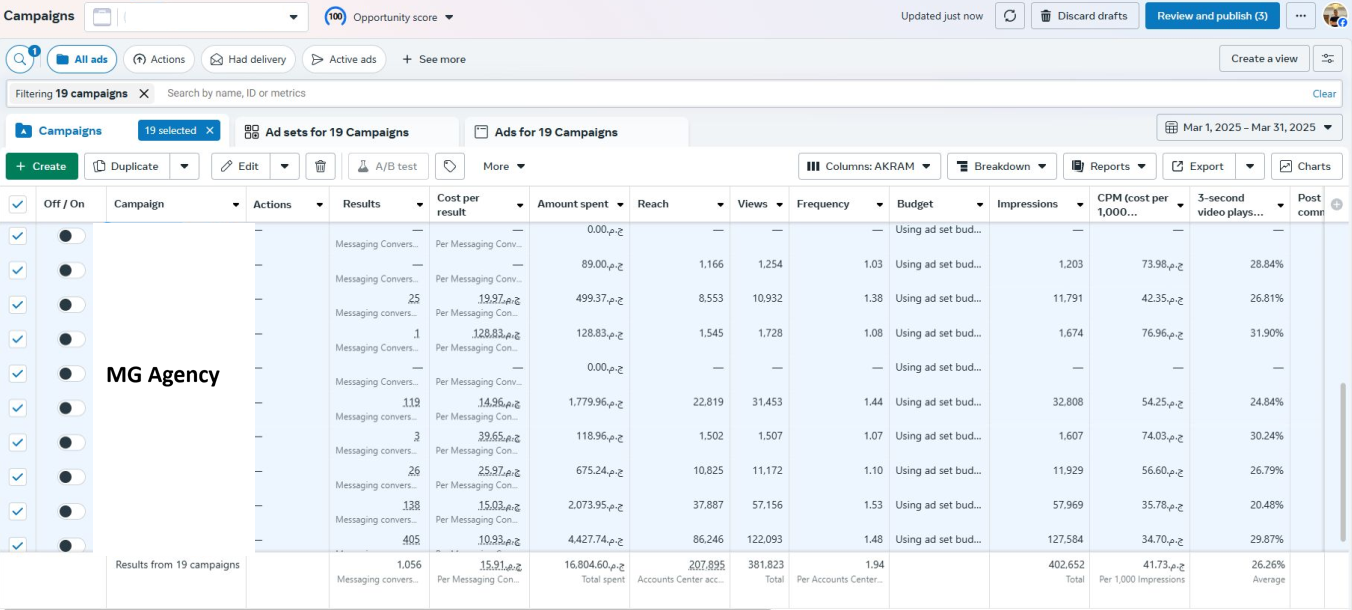Click the tag label icon in toolbar
Viewport: 1352px width, 610px height.
pyautogui.click(x=450, y=166)
